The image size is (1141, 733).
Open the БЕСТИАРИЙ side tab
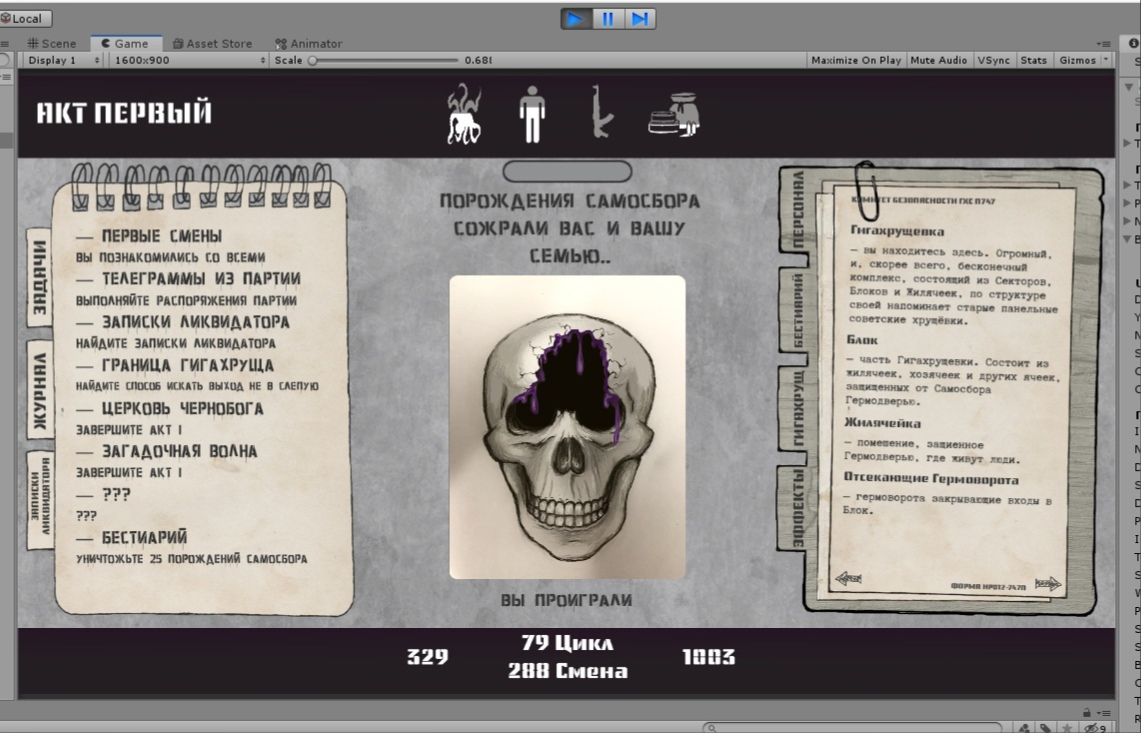(798, 309)
